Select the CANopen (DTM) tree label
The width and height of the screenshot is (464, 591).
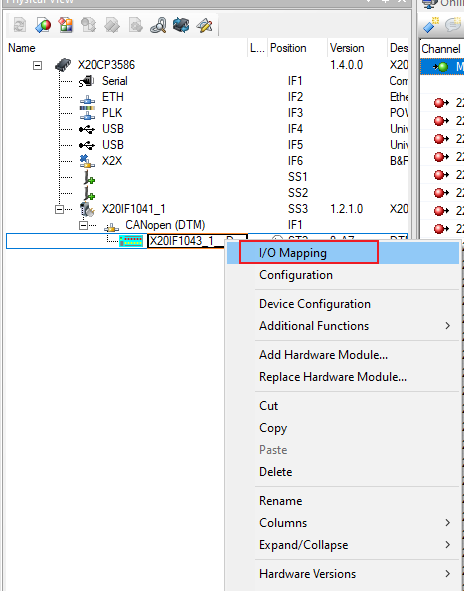pos(165,225)
